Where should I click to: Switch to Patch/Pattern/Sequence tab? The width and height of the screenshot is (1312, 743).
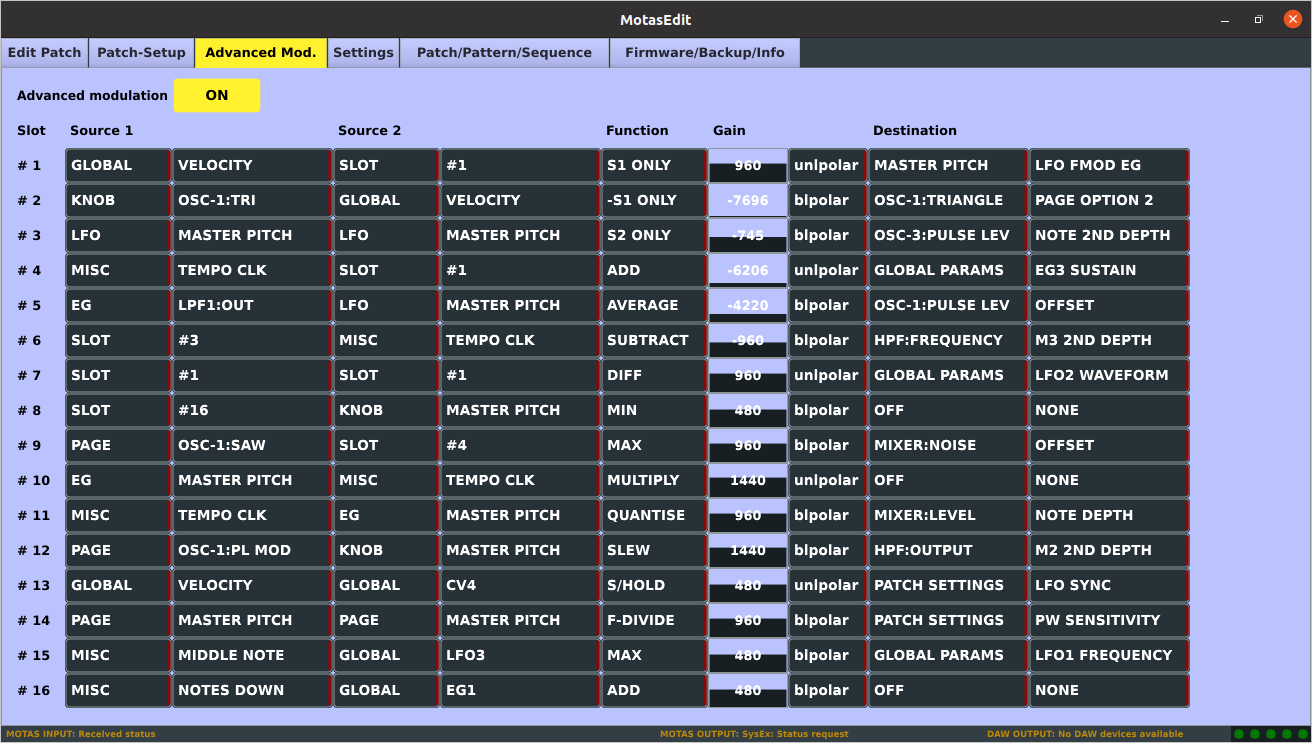tap(504, 53)
